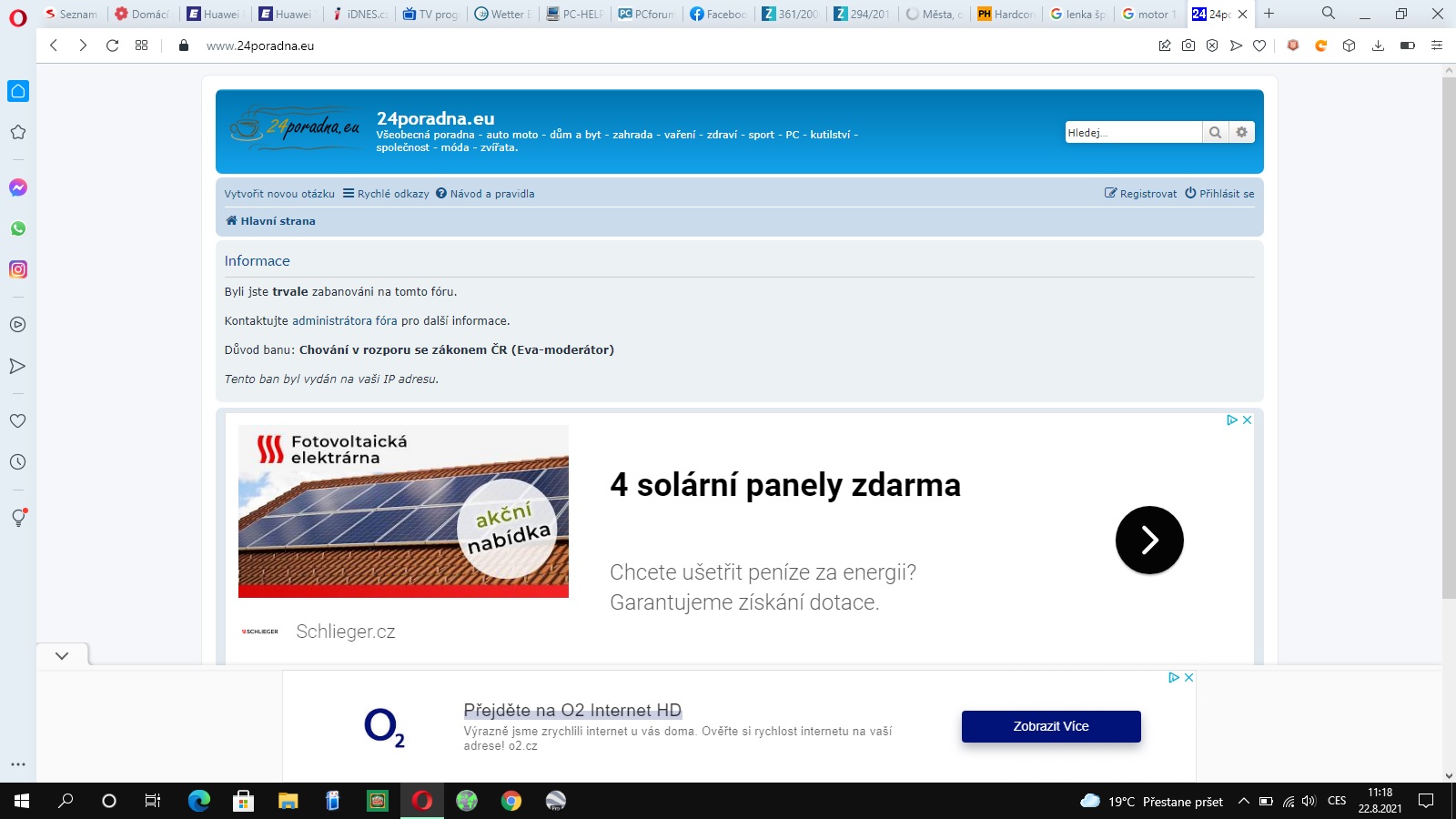This screenshot has width=1456, height=819.
Task: Toggle the battery saver icon
Action: coord(1407,45)
